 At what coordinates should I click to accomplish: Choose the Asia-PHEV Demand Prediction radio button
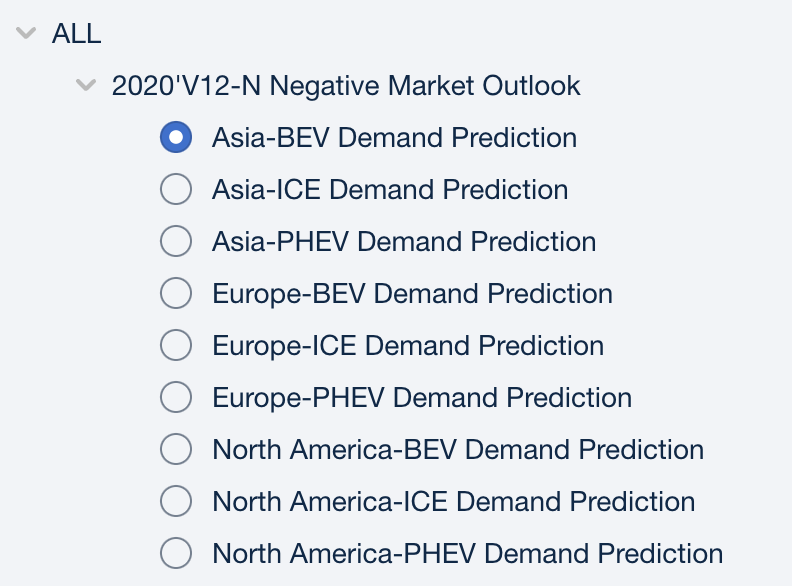click(x=176, y=242)
